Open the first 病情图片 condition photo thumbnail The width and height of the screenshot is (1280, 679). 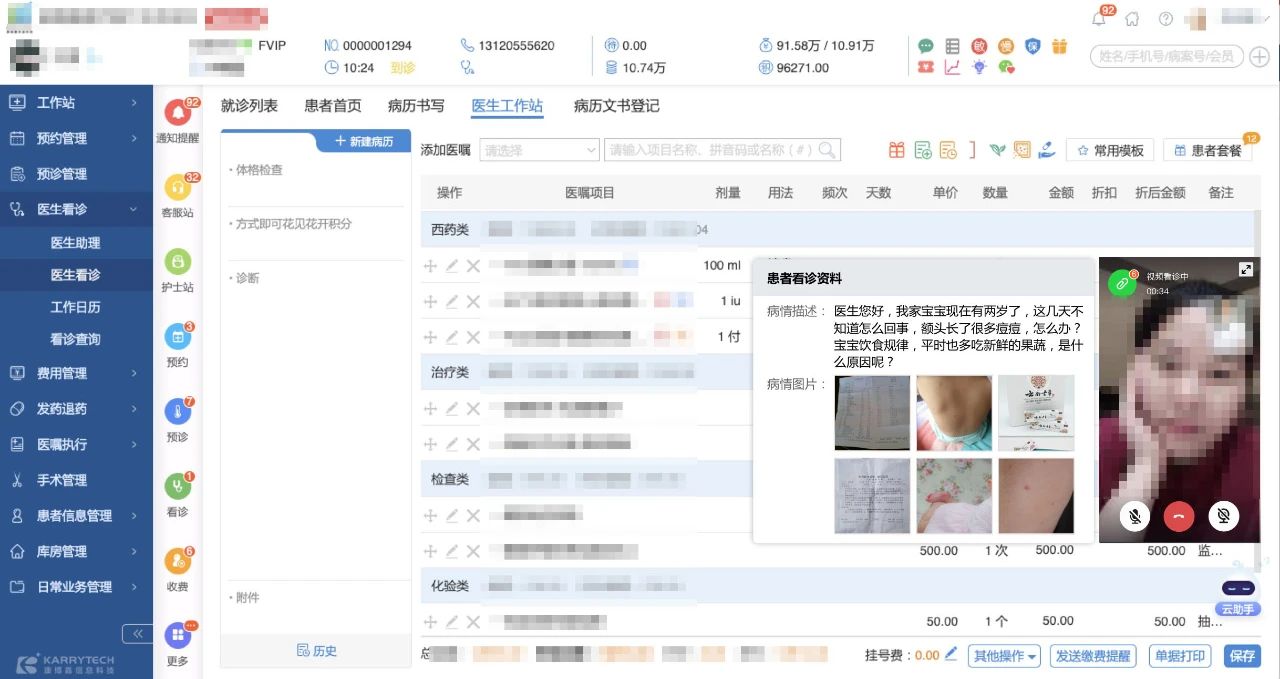point(871,411)
